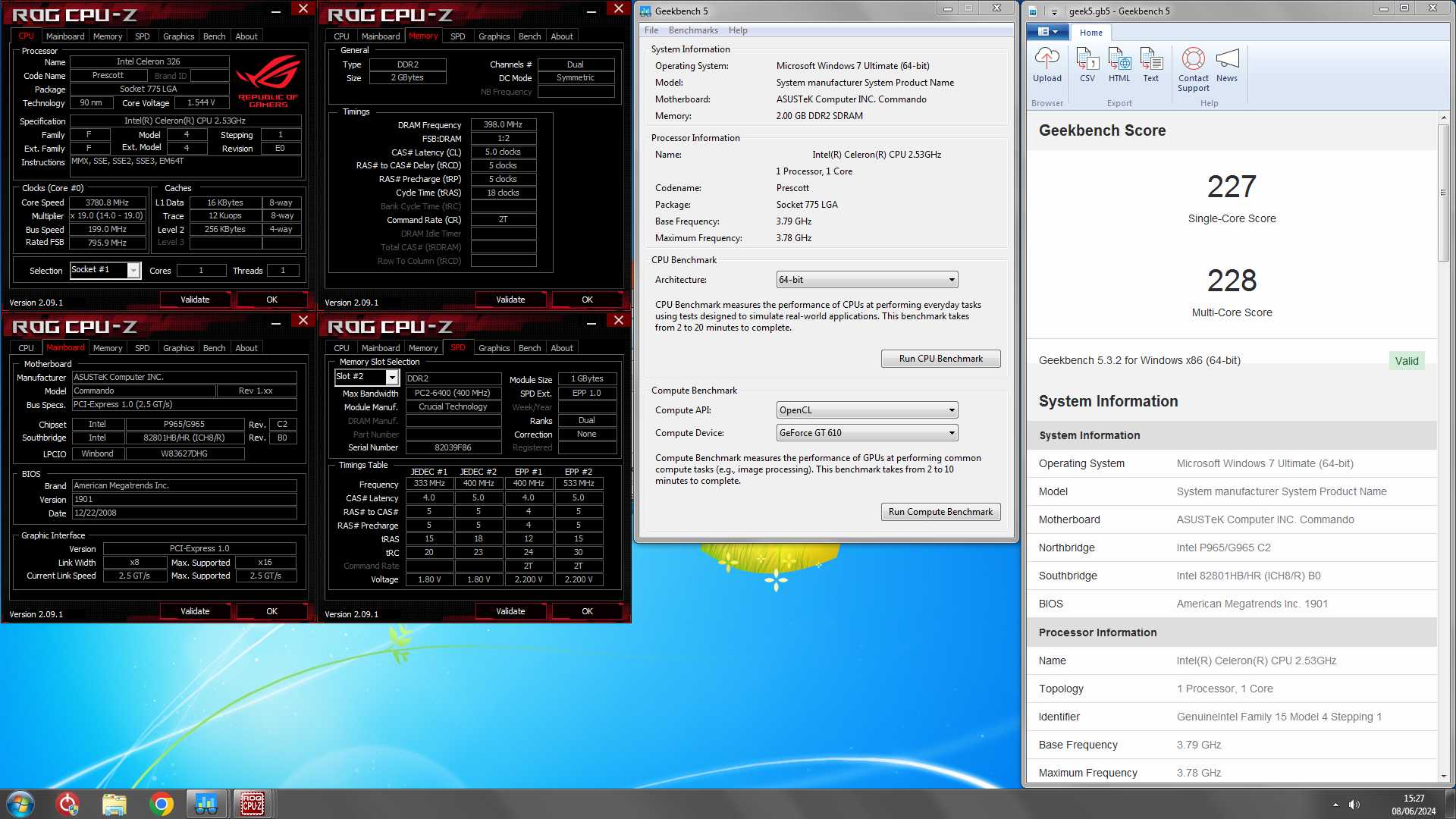This screenshot has height=819, width=1456.
Task: Click the Upload icon in Geekbench ribbon
Action: pos(1046,65)
